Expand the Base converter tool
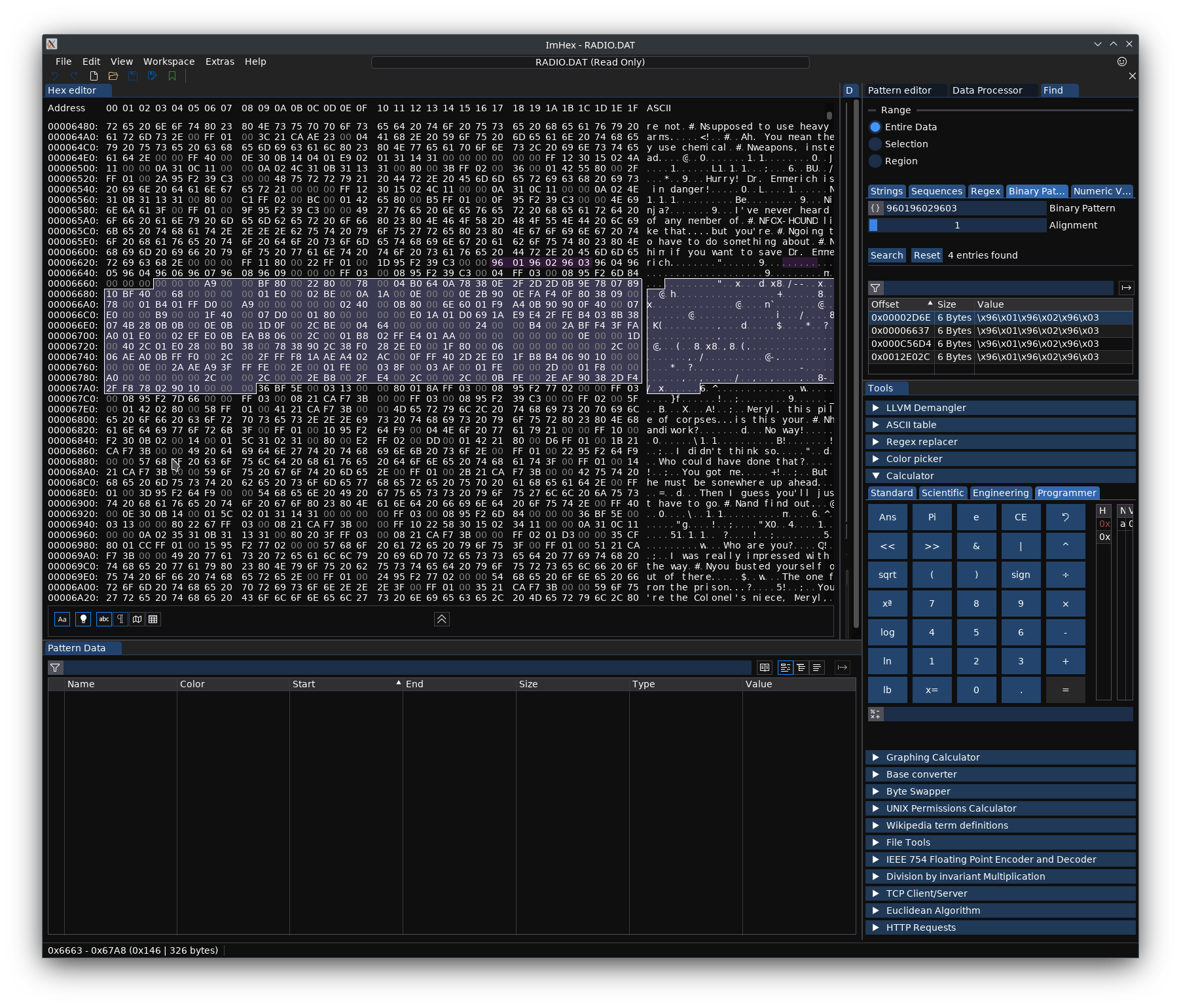 click(x=920, y=774)
